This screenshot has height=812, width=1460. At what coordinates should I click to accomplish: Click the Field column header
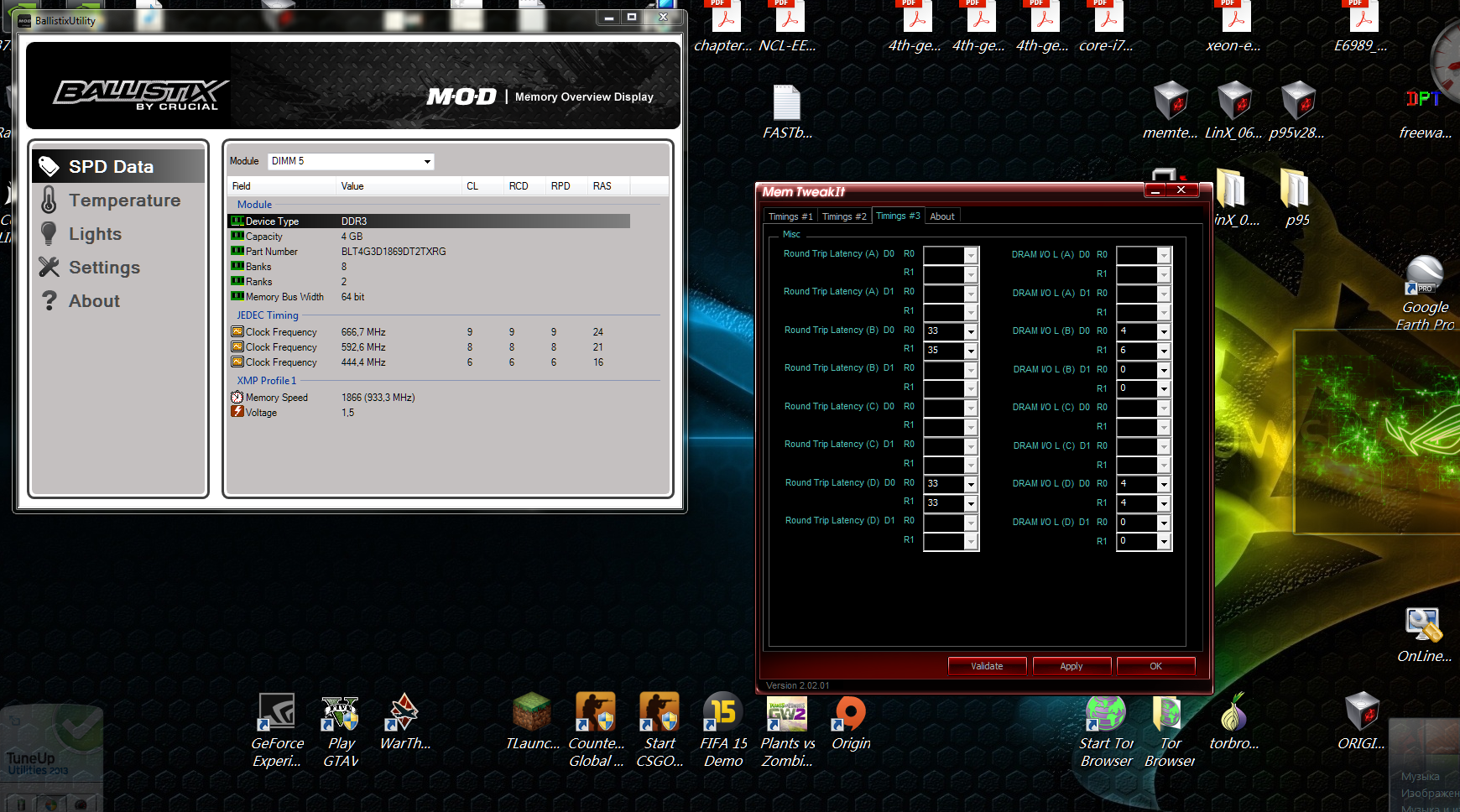[x=281, y=186]
